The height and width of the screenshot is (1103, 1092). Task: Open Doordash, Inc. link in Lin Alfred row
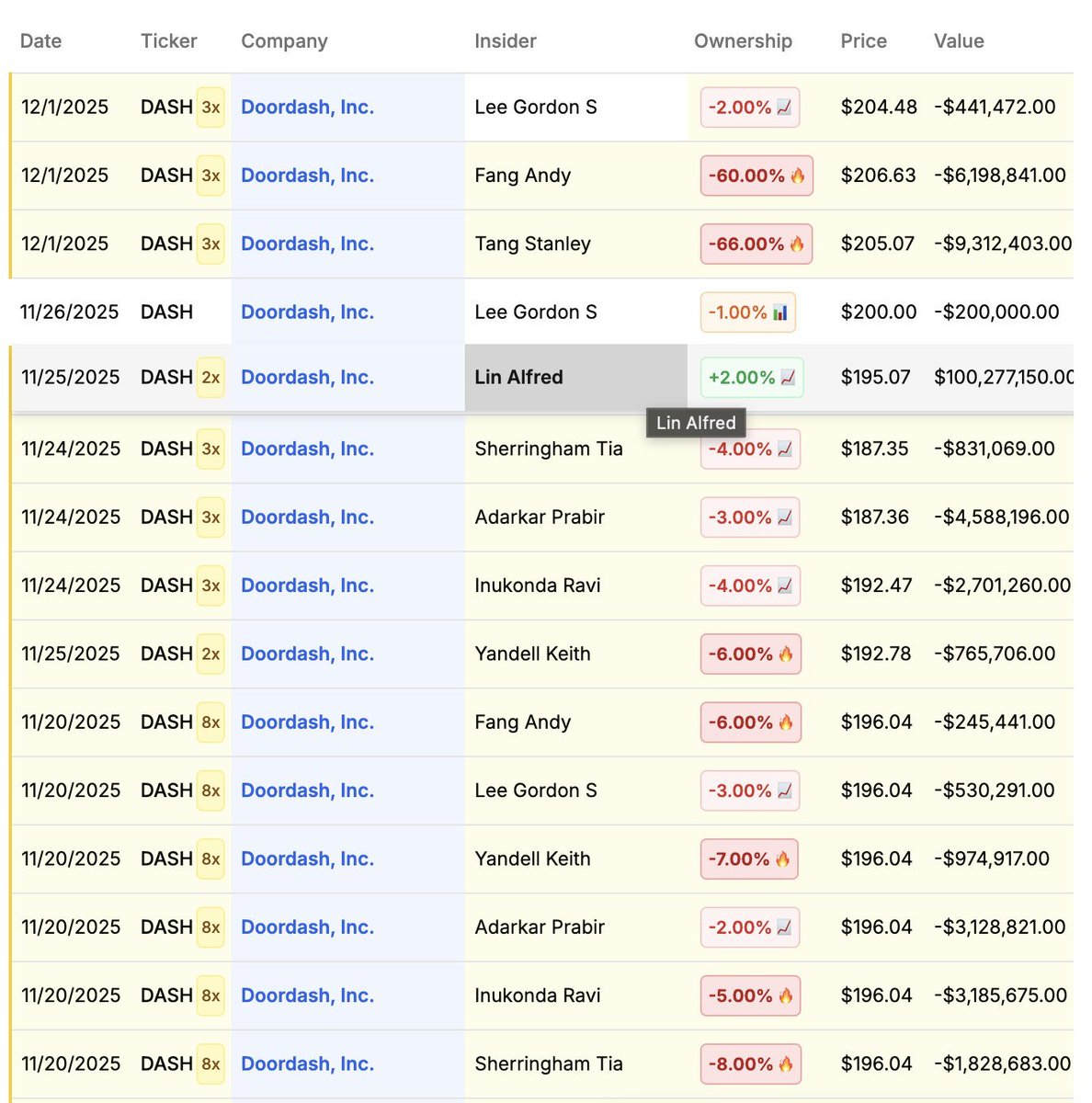pos(307,378)
